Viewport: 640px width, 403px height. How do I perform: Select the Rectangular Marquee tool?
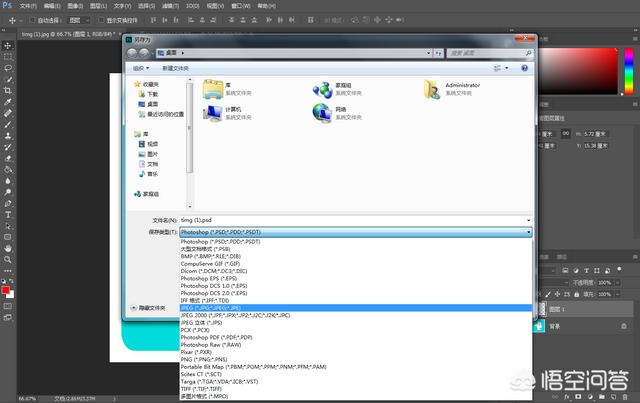click(8, 57)
